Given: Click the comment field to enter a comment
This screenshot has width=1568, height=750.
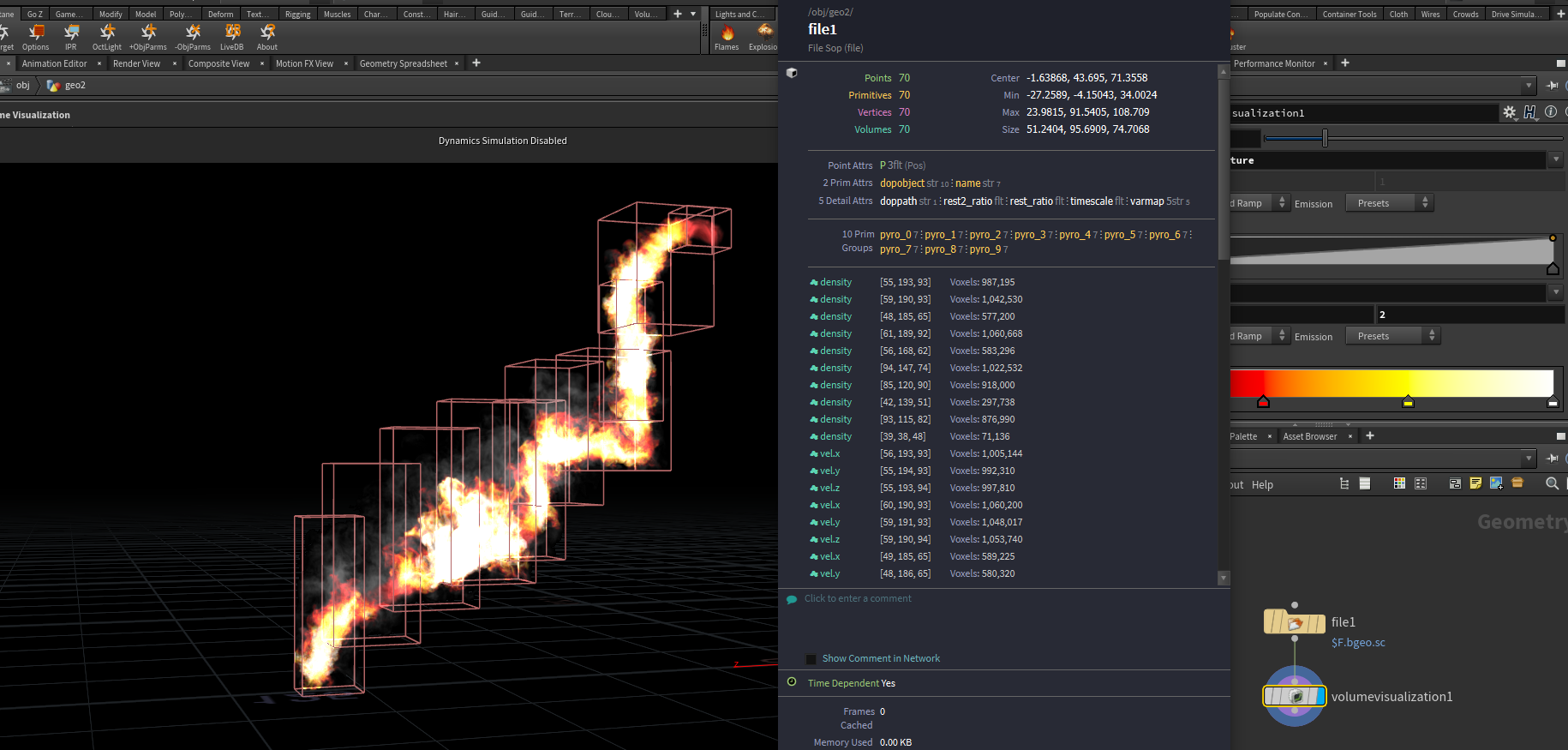Looking at the screenshot, I should click(x=858, y=598).
